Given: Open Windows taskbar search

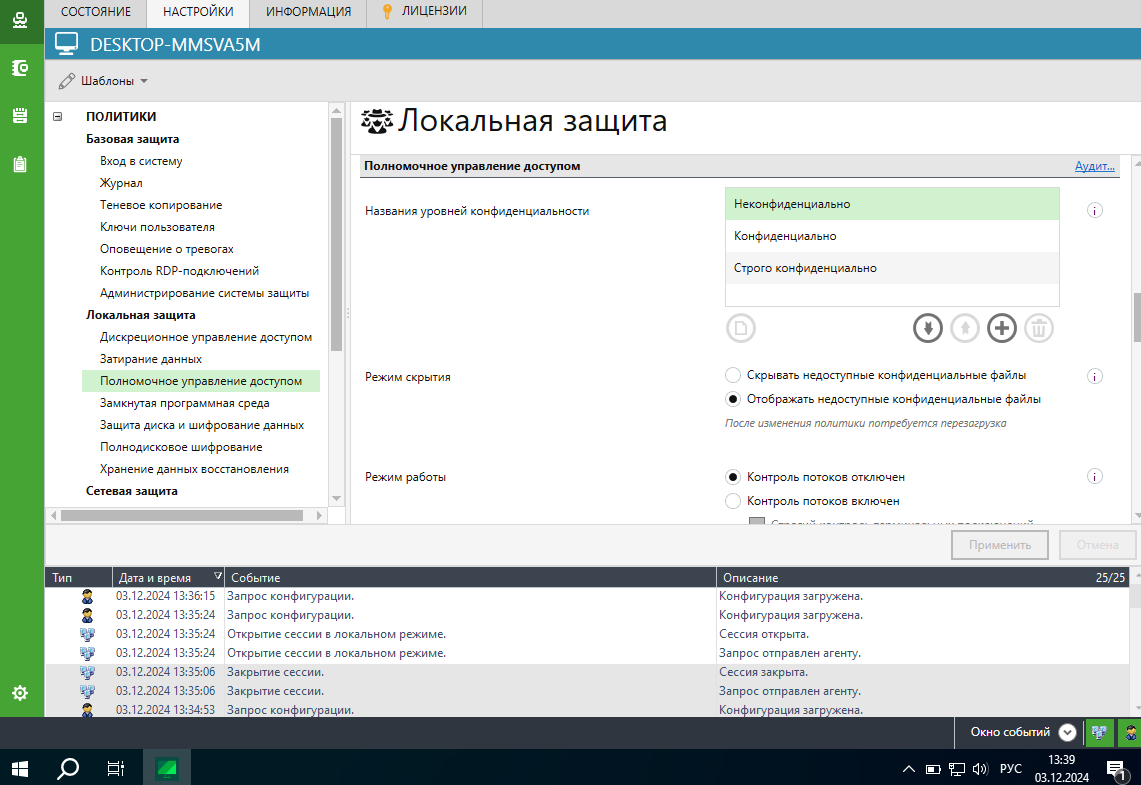Looking at the screenshot, I should point(68,768).
